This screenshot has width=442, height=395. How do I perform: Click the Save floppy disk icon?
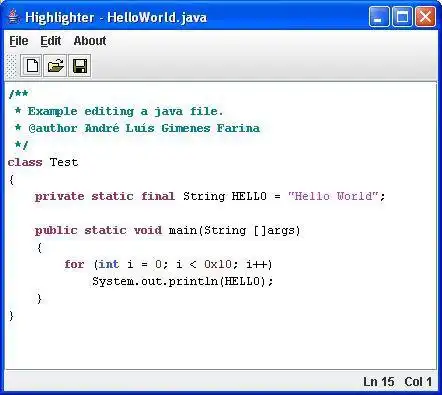coord(80,66)
